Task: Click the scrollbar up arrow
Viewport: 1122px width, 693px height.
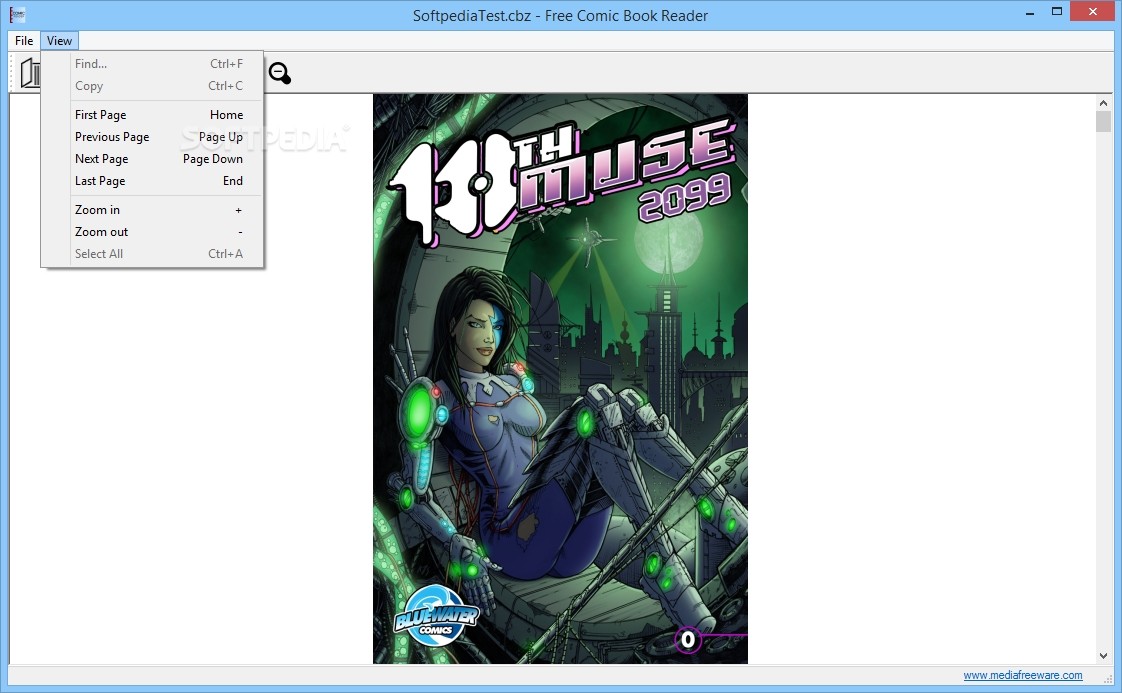Action: pyautogui.click(x=1103, y=103)
